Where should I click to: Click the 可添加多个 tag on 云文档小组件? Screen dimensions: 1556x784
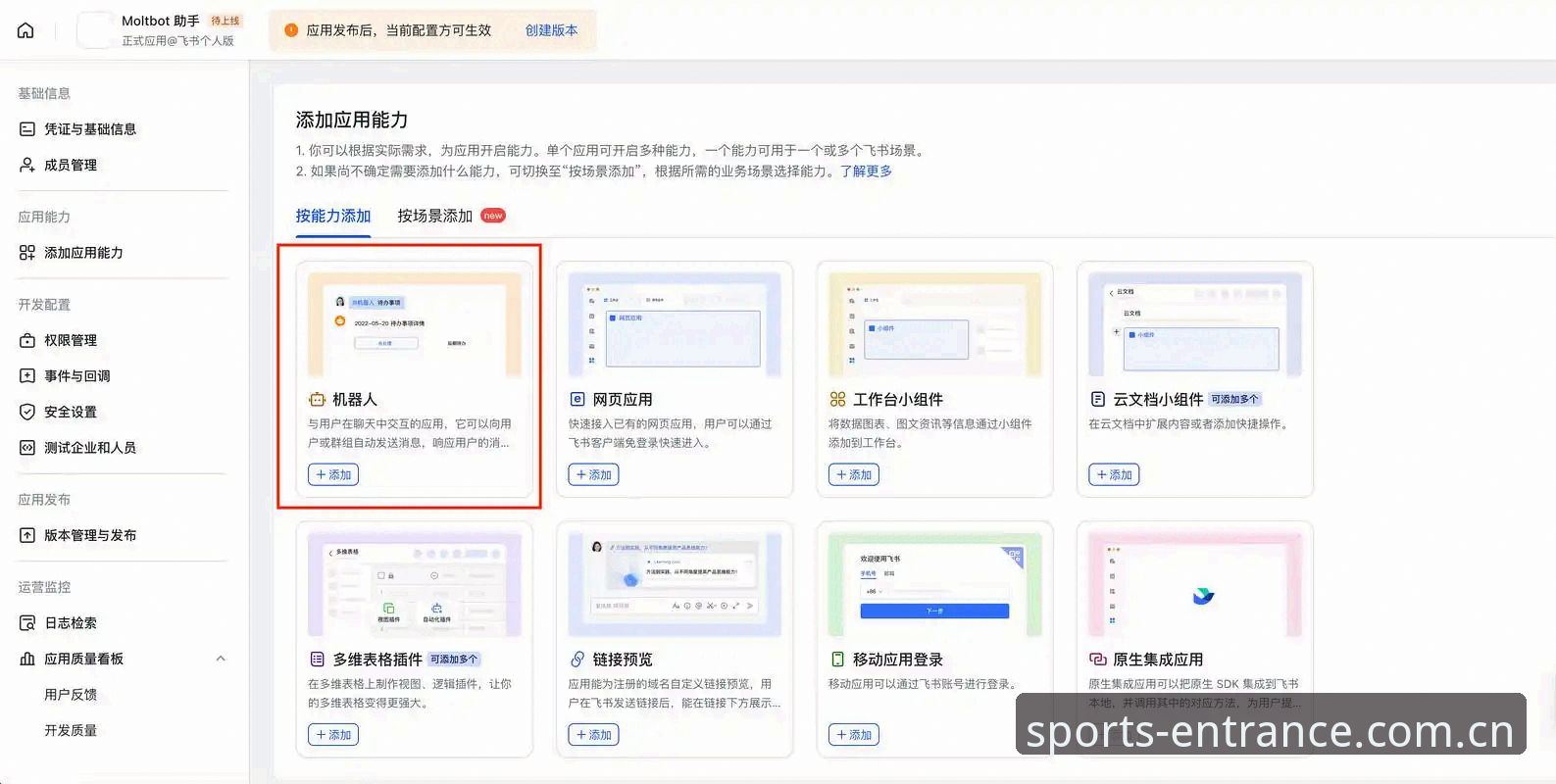(1234, 399)
